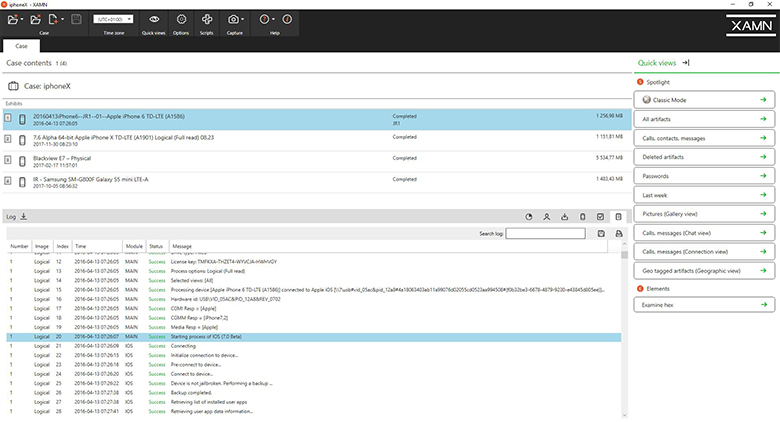
Task: Sort log by Number column header
Action: click(x=19, y=246)
